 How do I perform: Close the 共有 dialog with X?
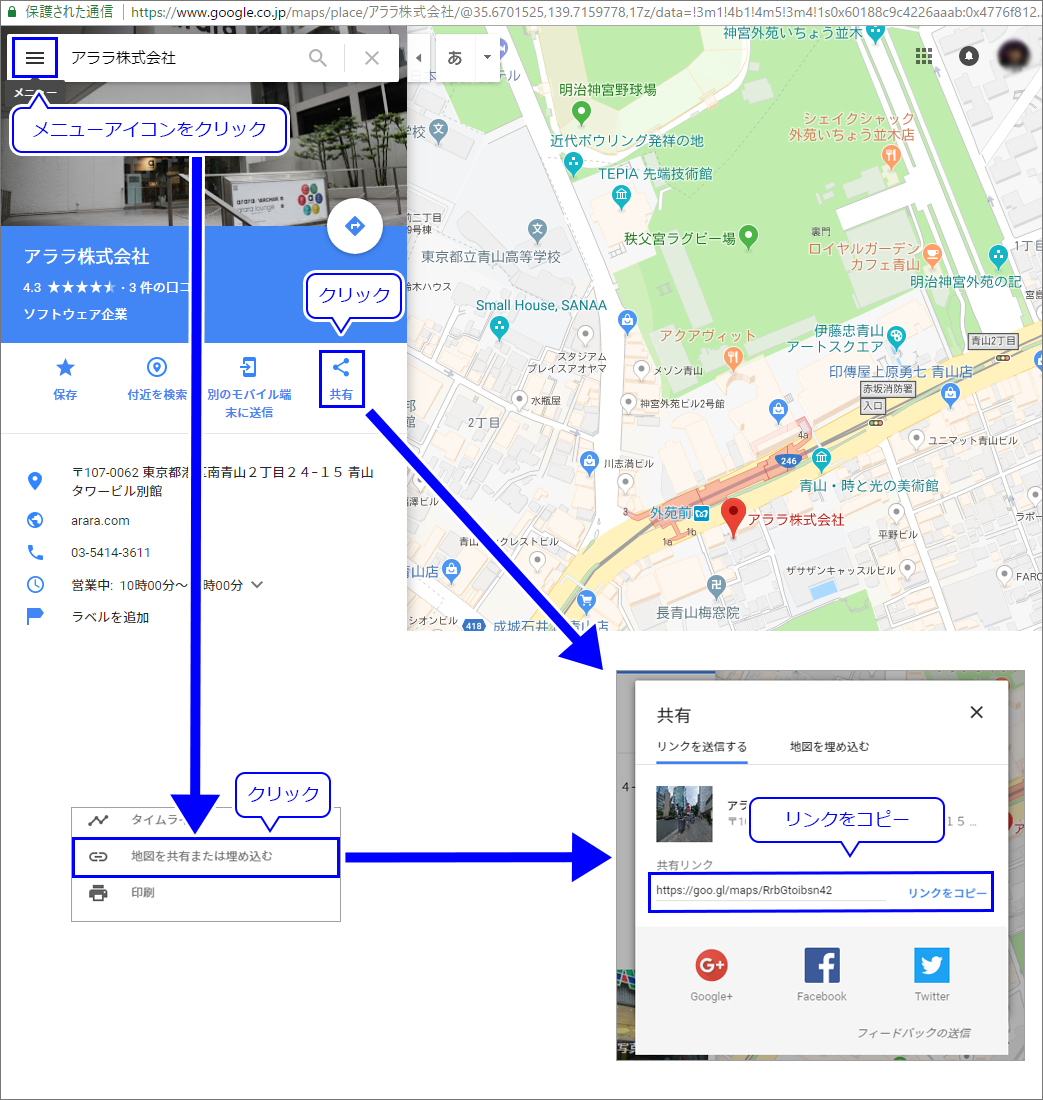[976, 713]
